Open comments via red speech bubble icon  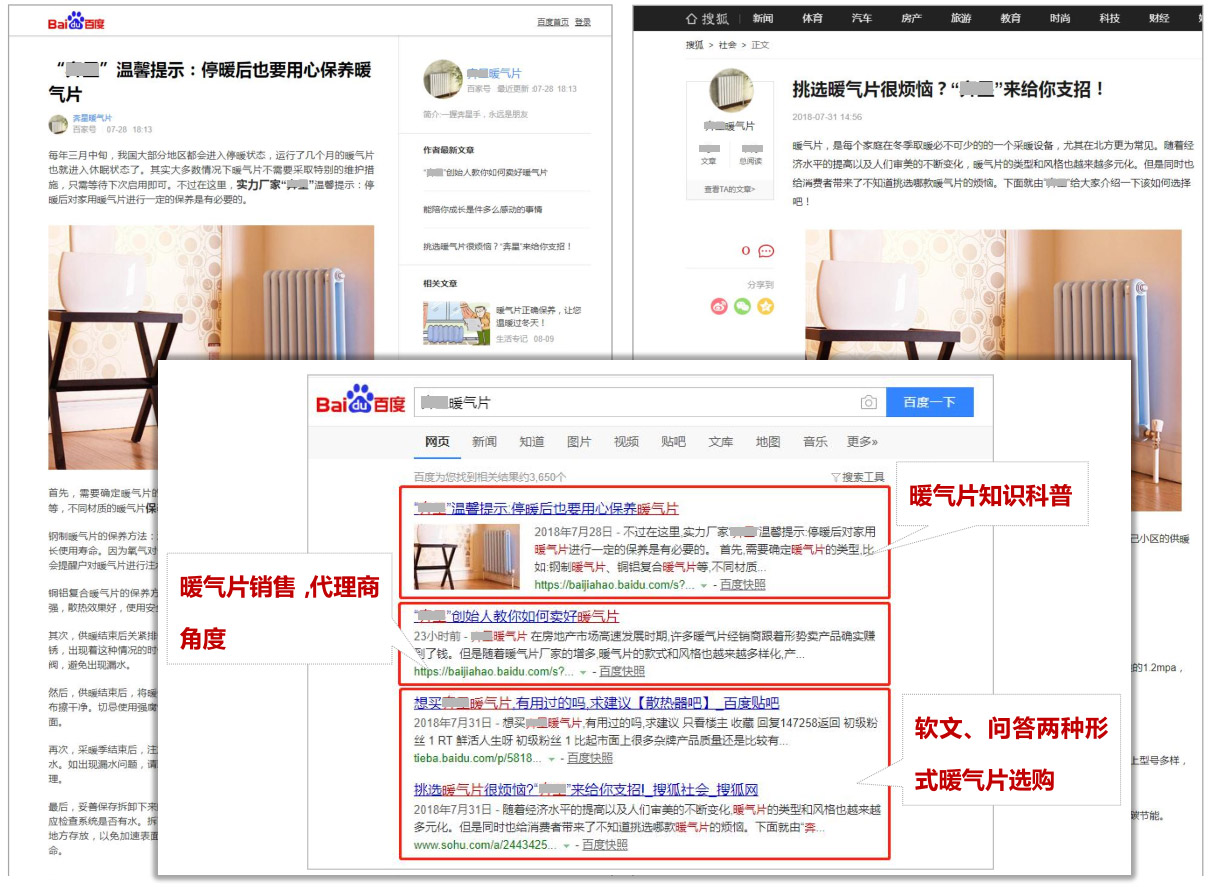[x=766, y=251]
